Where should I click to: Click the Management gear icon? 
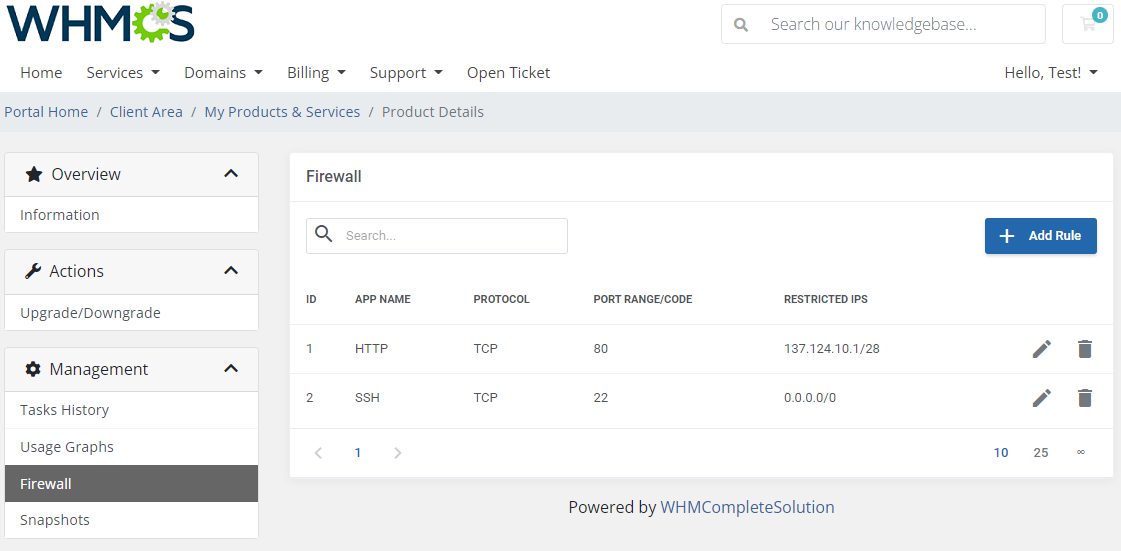coord(33,369)
